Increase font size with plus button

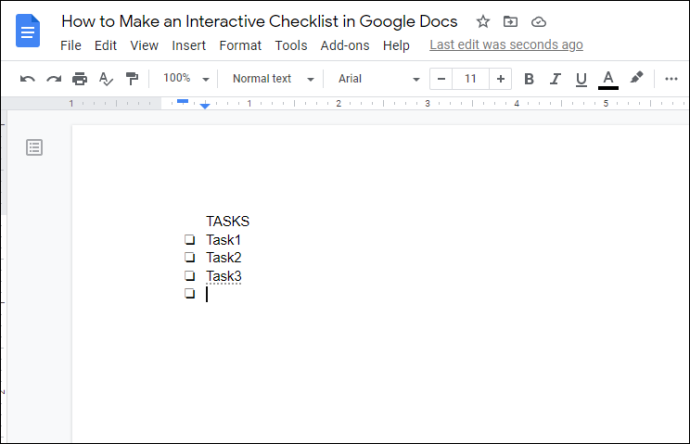click(x=500, y=78)
